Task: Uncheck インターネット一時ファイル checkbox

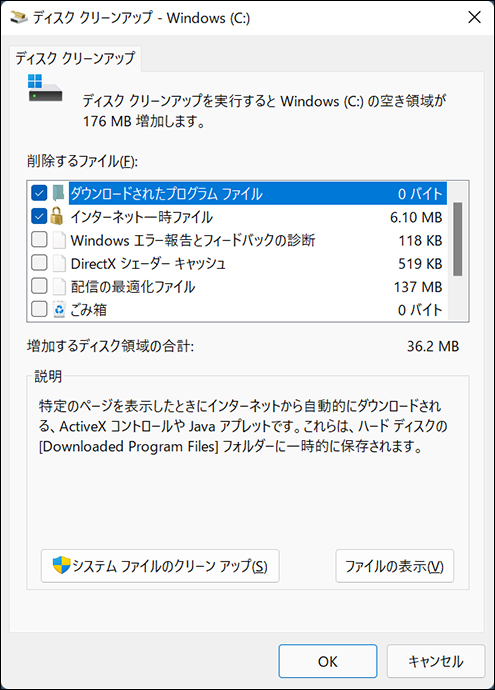Action: 39,216
